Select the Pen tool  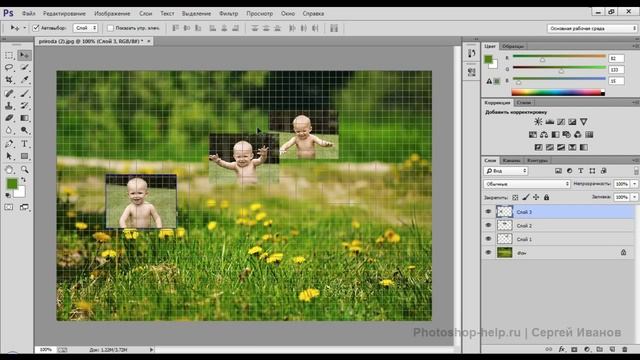pos(9,144)
